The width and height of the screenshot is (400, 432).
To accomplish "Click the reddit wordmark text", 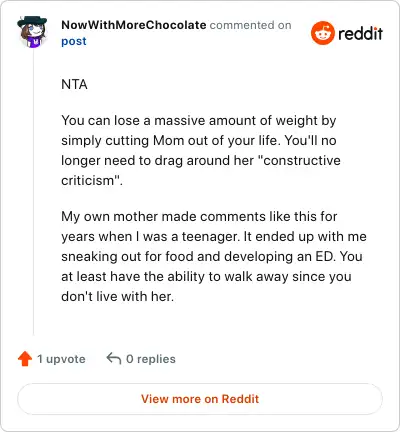I will [360, 33].
